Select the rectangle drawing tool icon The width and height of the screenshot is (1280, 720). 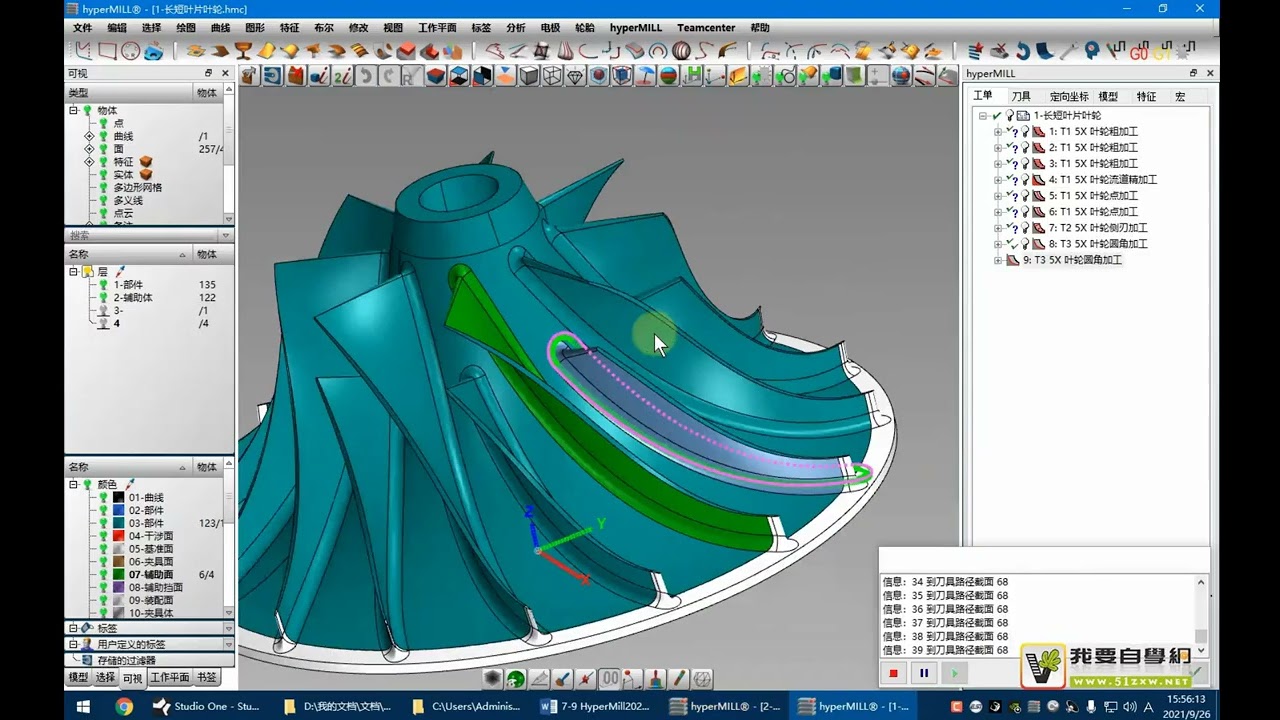click(107, 50)
